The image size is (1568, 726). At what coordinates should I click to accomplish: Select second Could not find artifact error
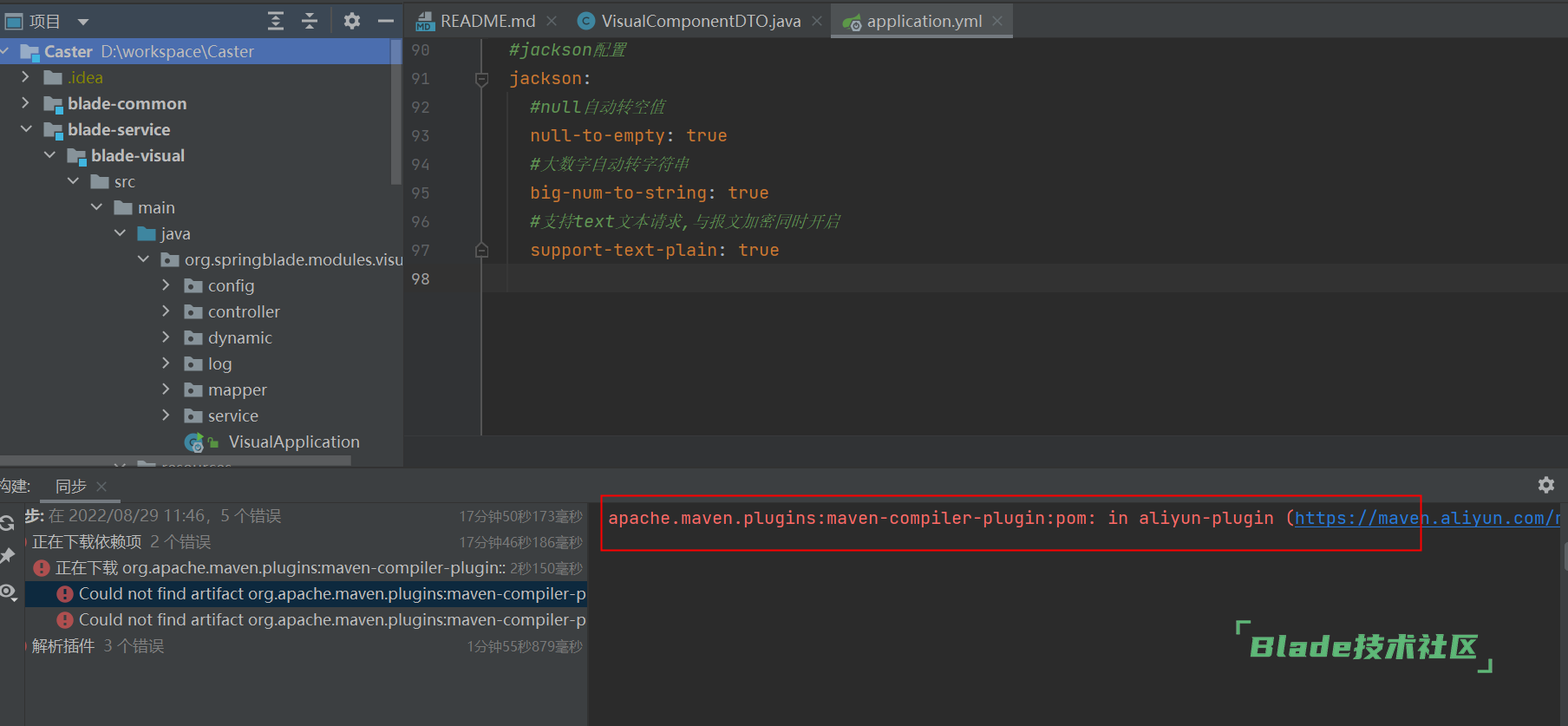tap(306, 620)
